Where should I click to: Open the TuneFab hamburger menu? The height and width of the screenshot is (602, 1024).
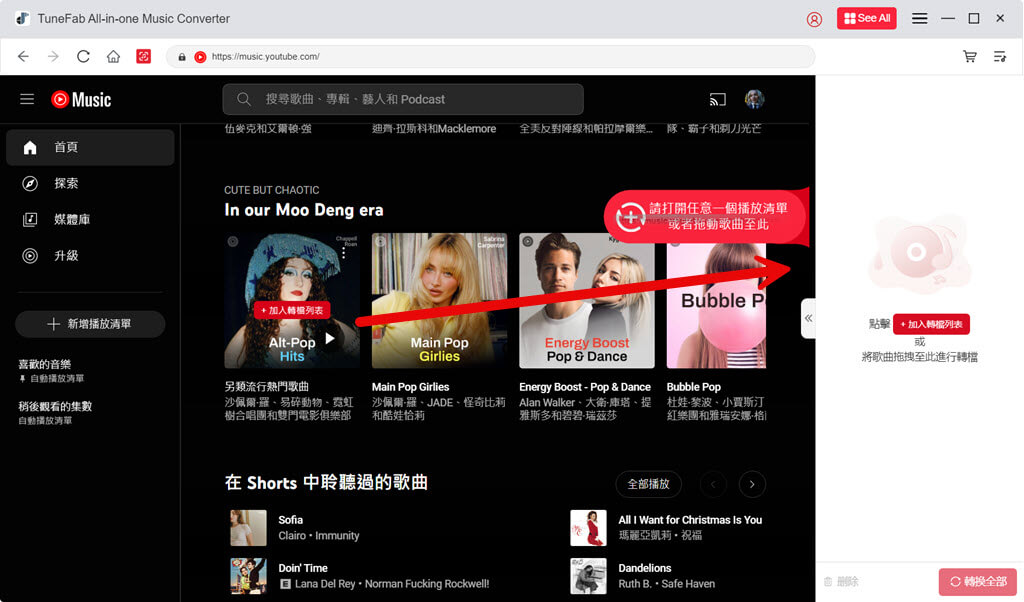point(920,18)
